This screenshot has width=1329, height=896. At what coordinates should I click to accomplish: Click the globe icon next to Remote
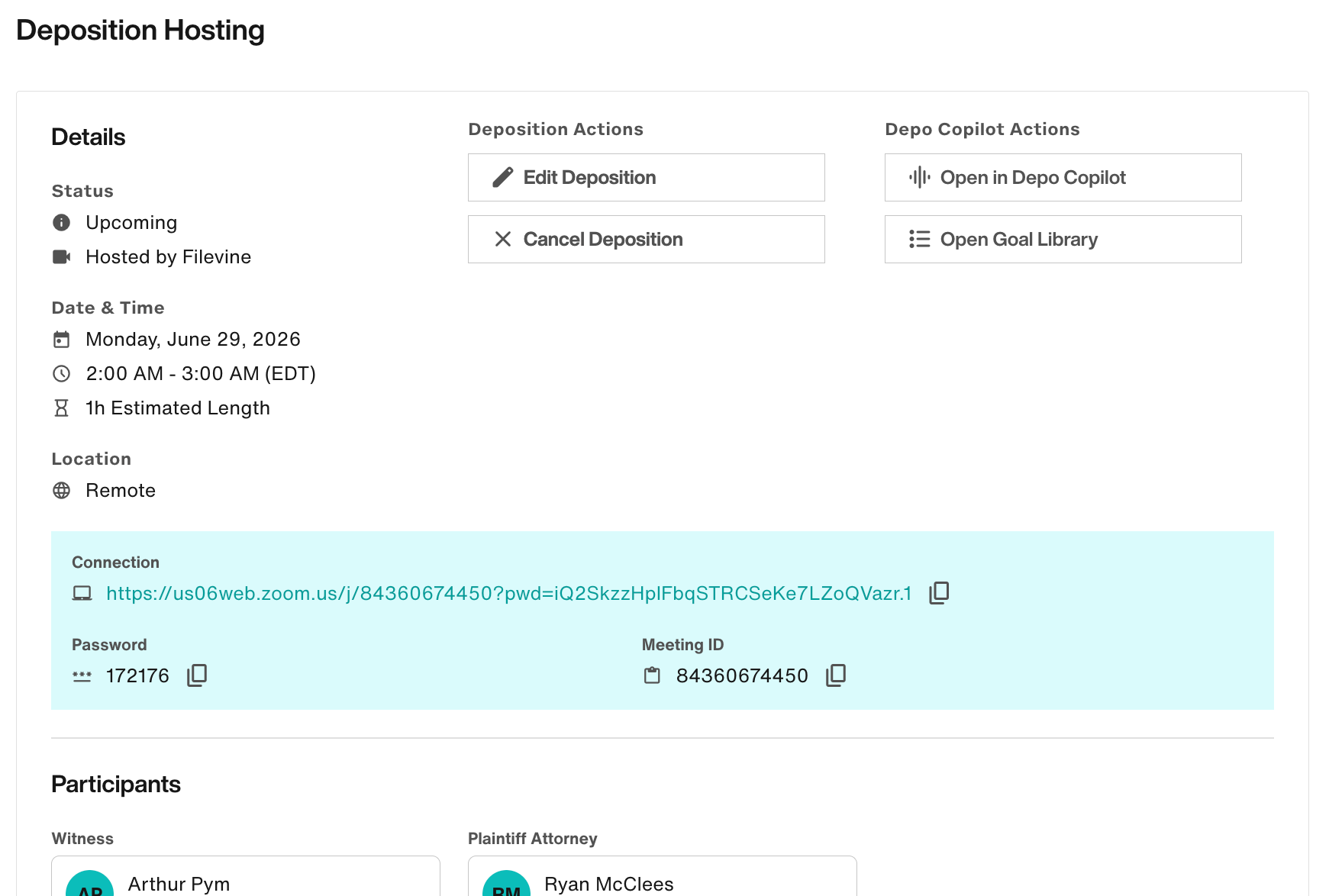pyautogui.click(x=61, y=490)
